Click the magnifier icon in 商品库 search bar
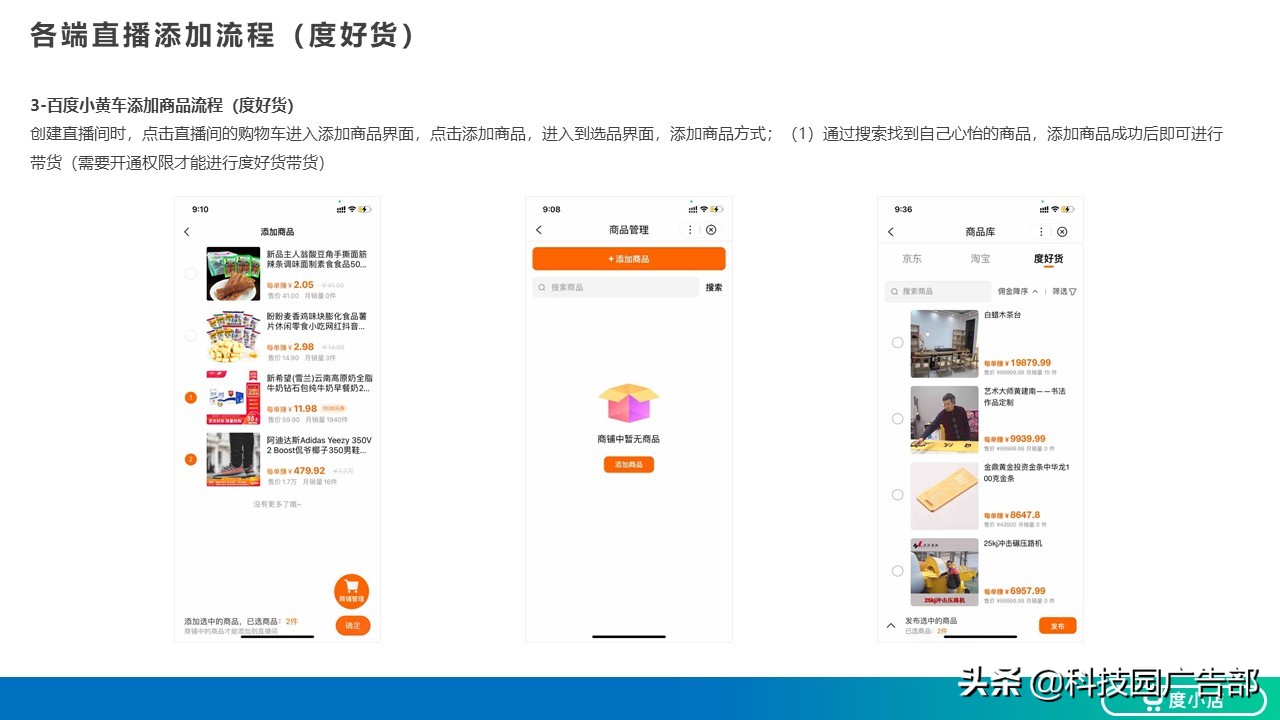Screen dimensions: 1280x720 point(894,291)
